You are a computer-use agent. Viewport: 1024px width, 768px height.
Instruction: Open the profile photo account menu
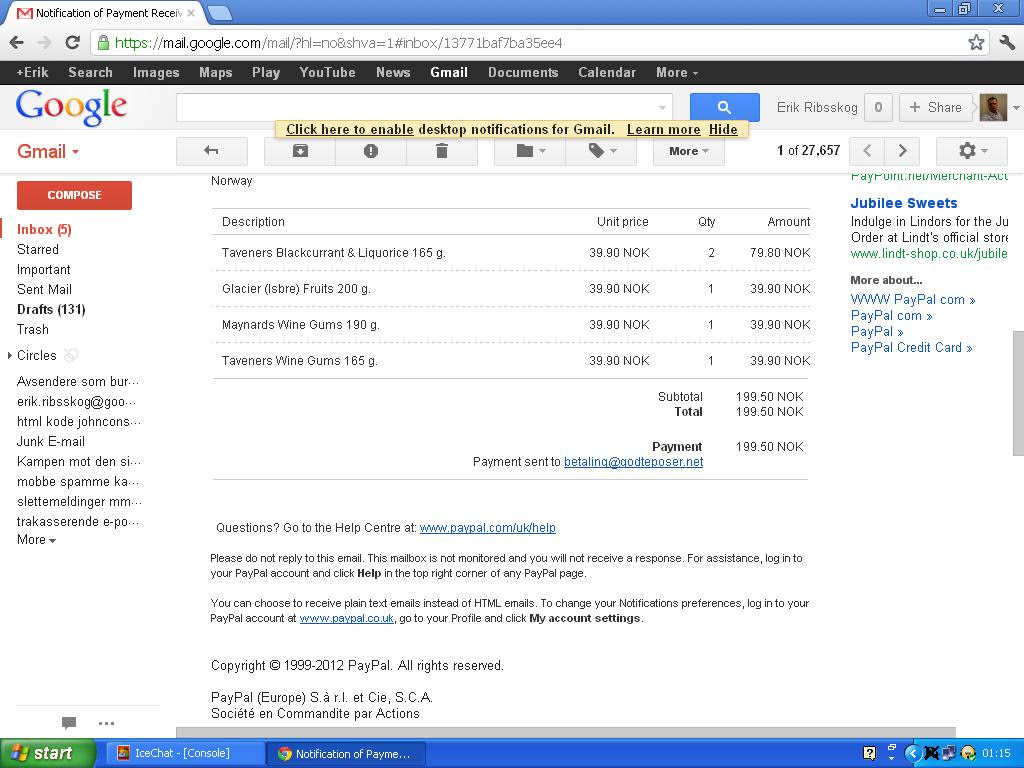pos(993,107)
